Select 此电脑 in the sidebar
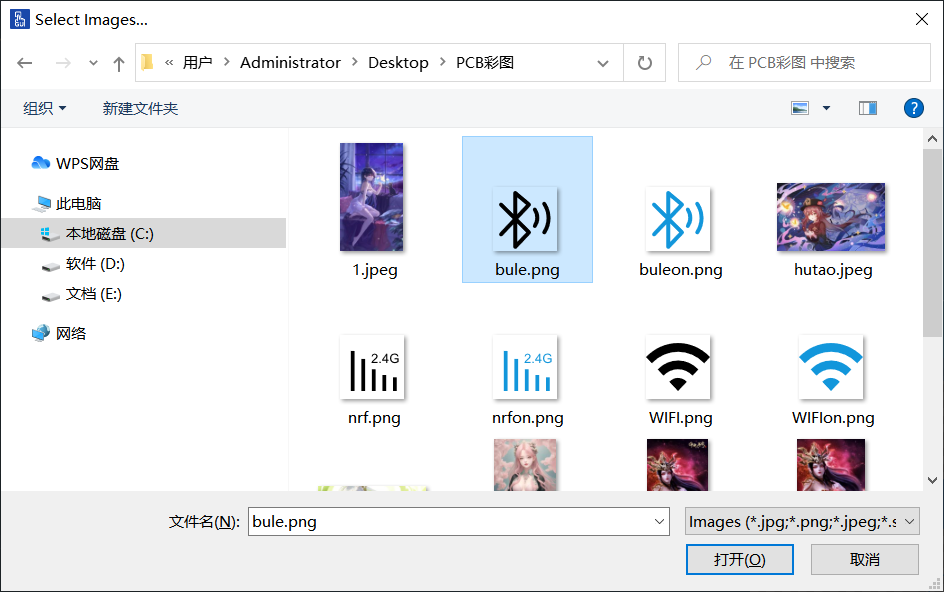Image resolution: width=944 pixels, height=592 pixels. click(78, 204)
